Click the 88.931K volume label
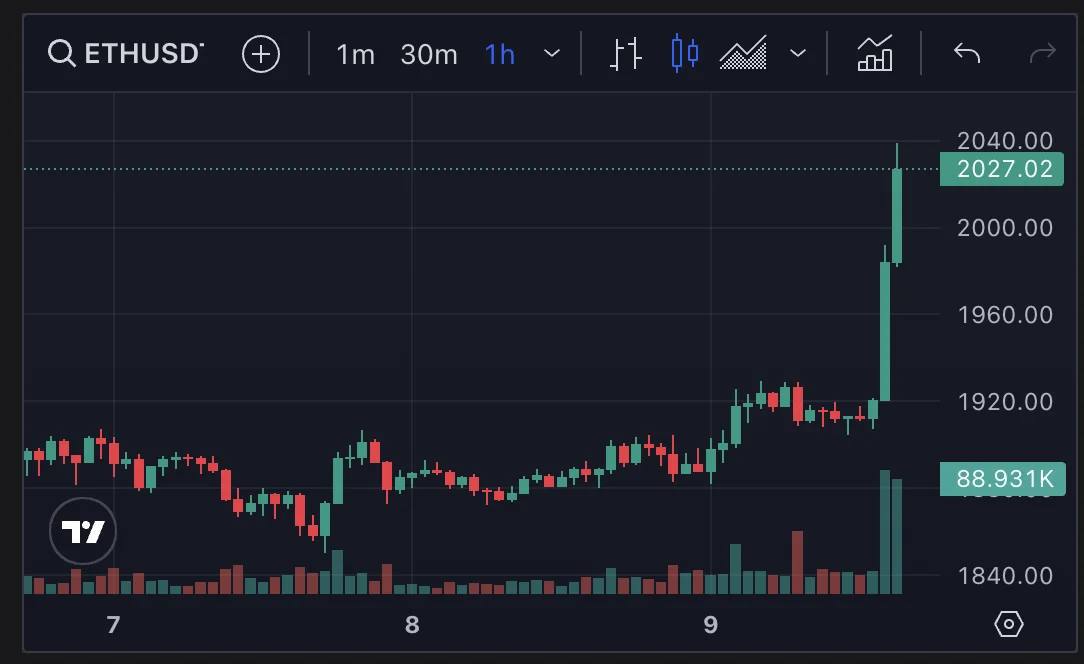Screen dimensions: 1084x664 tap(1004, 479)
